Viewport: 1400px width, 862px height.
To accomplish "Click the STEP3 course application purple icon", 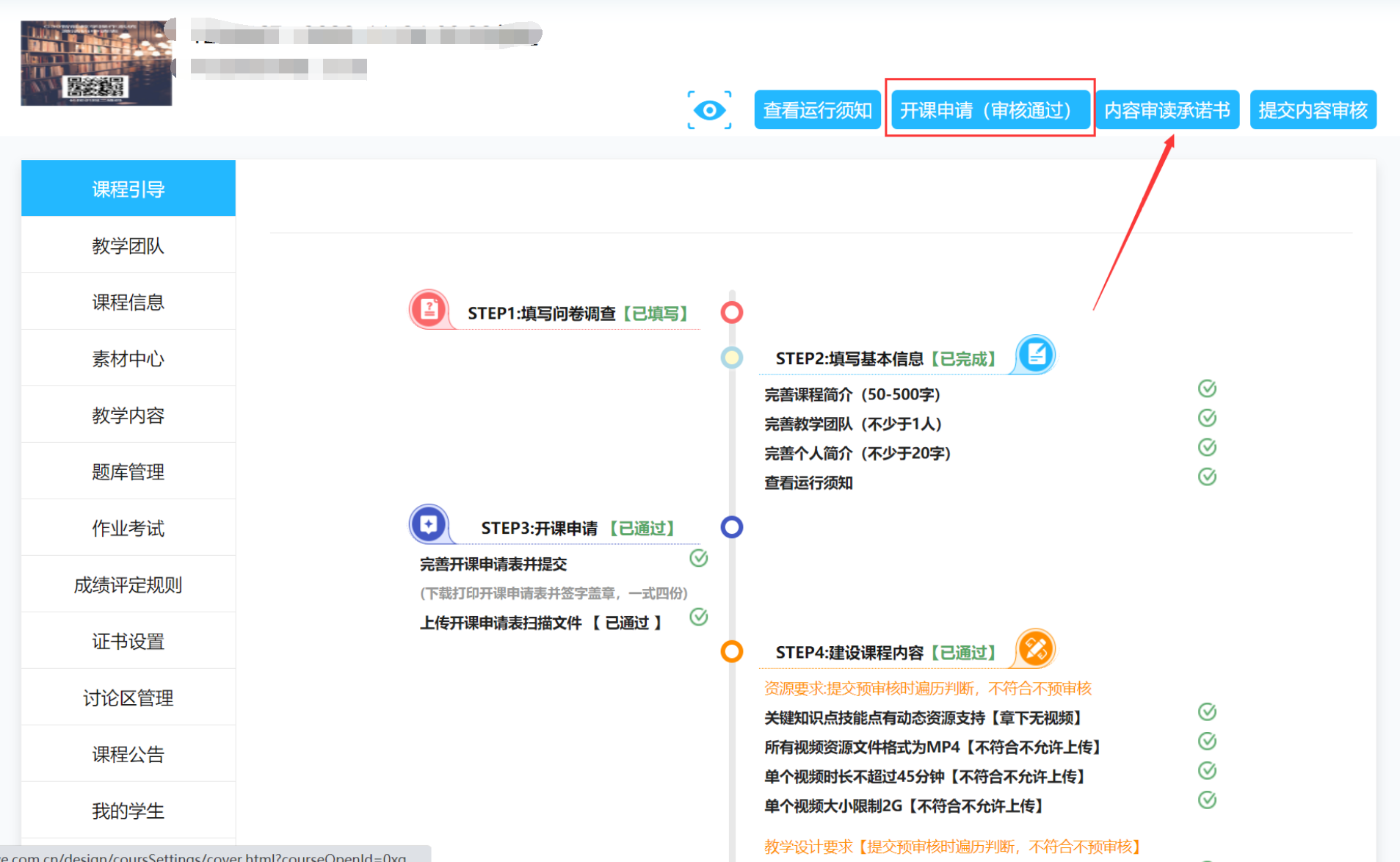I will [x=429, y=524].
